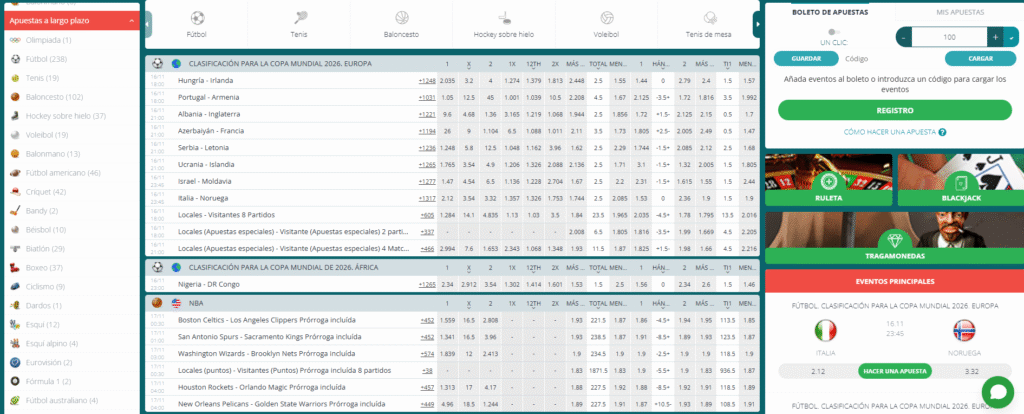Viewport: 1024px width, 414px height.
Task: Click the soccer ball icon in Europa header
Action: pyautogui.click(x=157, y=64)
